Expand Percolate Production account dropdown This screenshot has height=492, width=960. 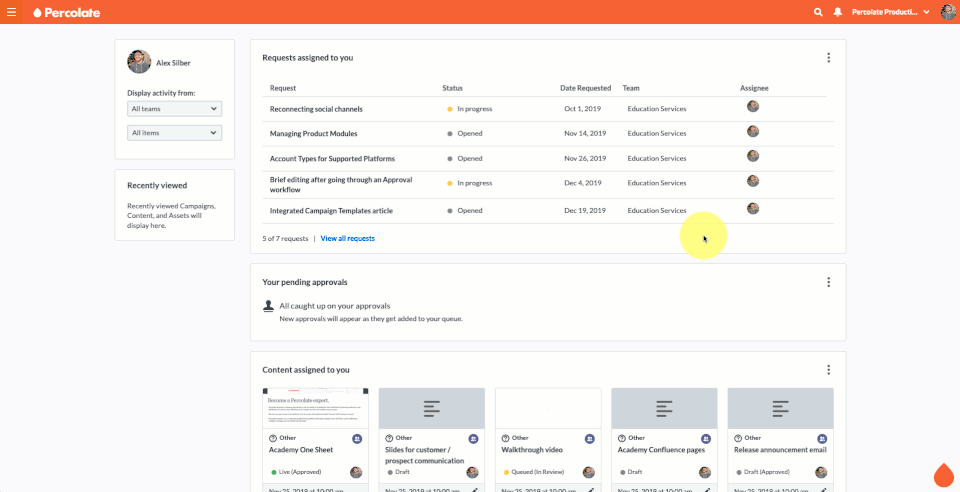coord(891,12)
